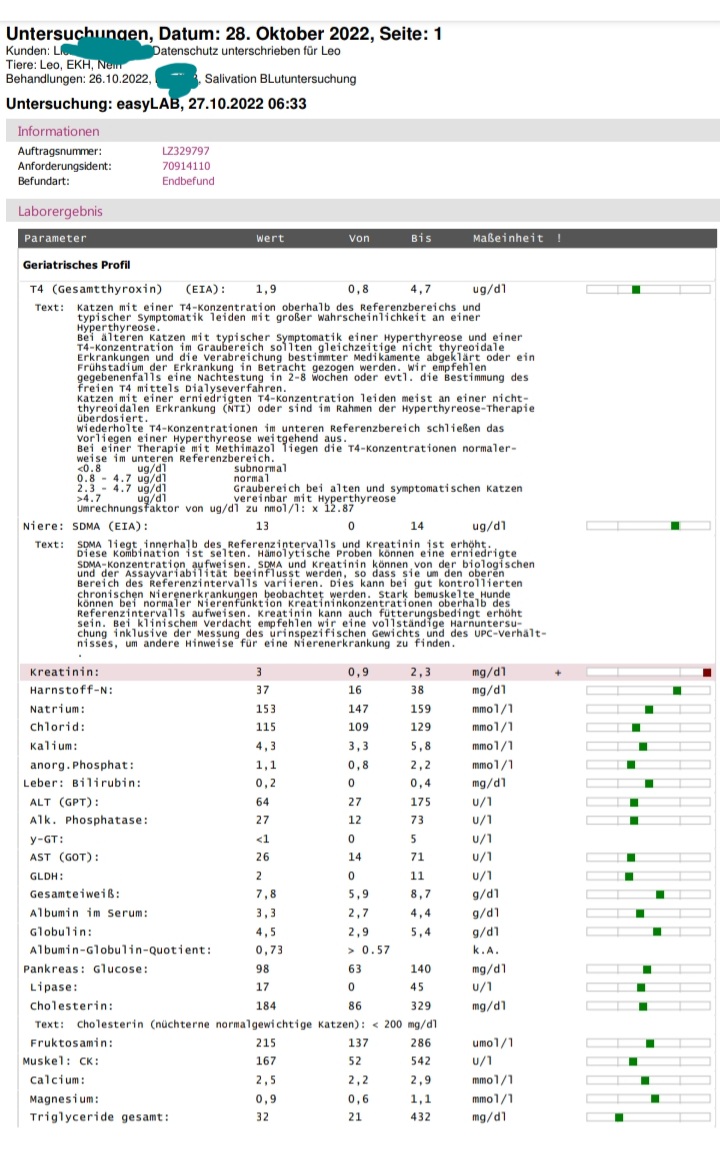
Task: Select the Anforderungsident value '70914110'
Action: coord(186,166)
